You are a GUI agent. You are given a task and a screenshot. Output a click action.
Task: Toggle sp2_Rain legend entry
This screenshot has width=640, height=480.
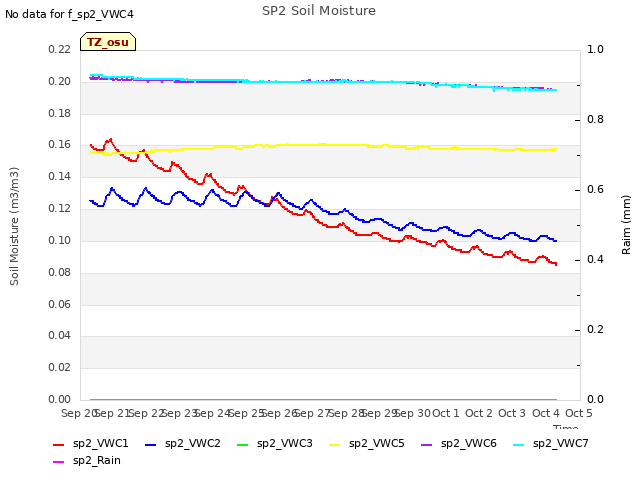click(x=87, y=461)
